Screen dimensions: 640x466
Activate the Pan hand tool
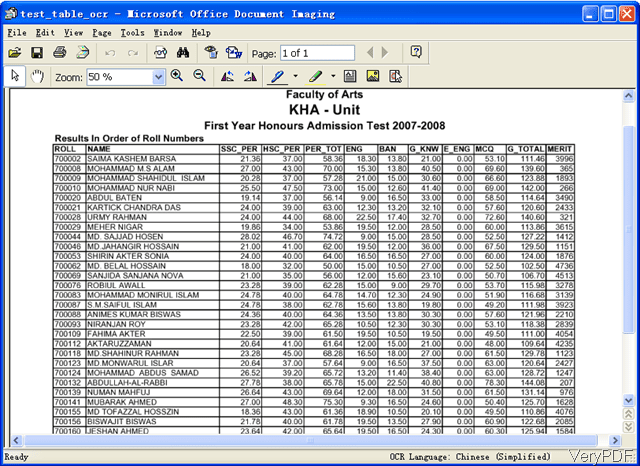click(x=37, y=76)
